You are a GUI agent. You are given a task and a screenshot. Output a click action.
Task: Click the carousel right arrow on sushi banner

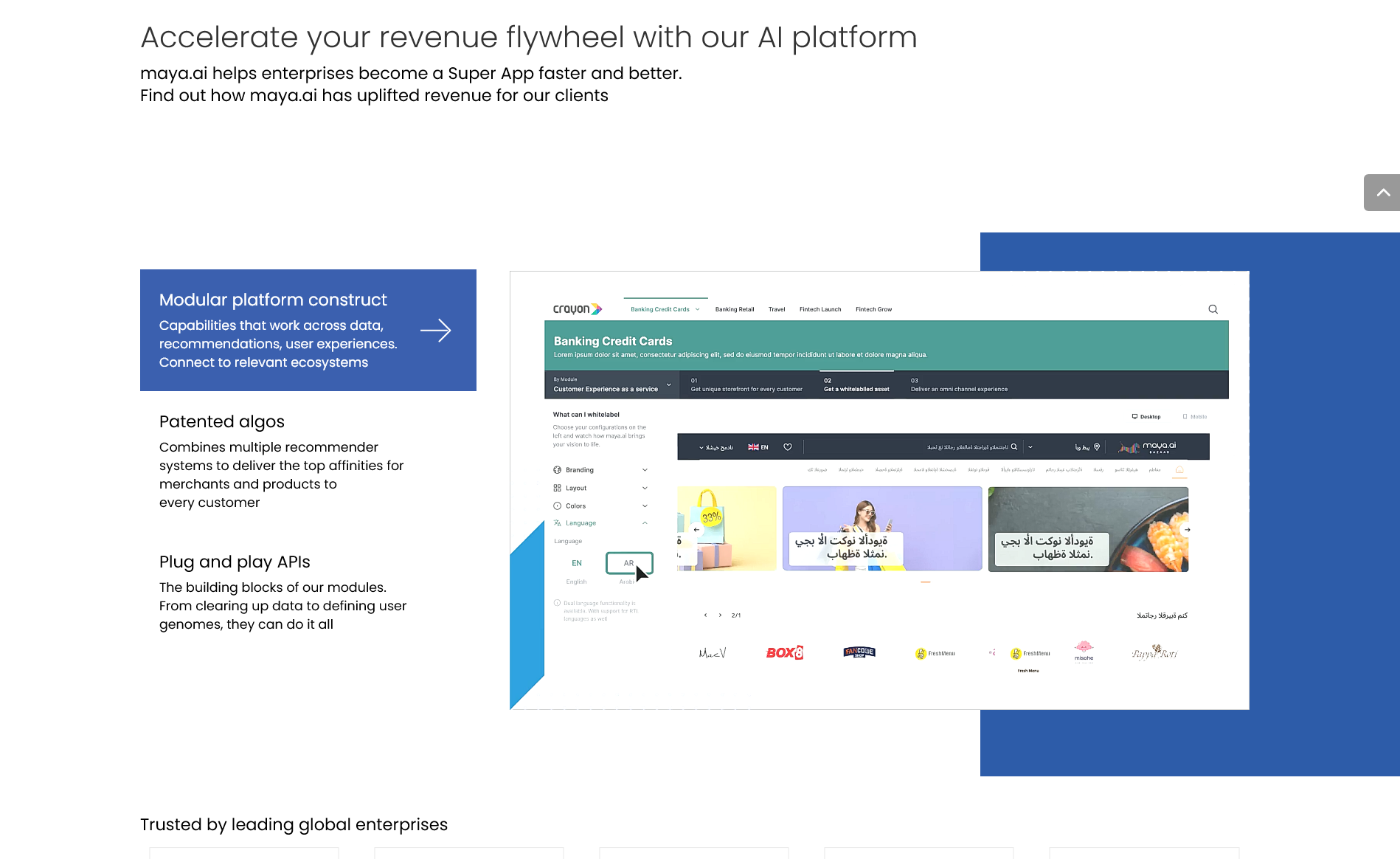tap(1187, 530)
